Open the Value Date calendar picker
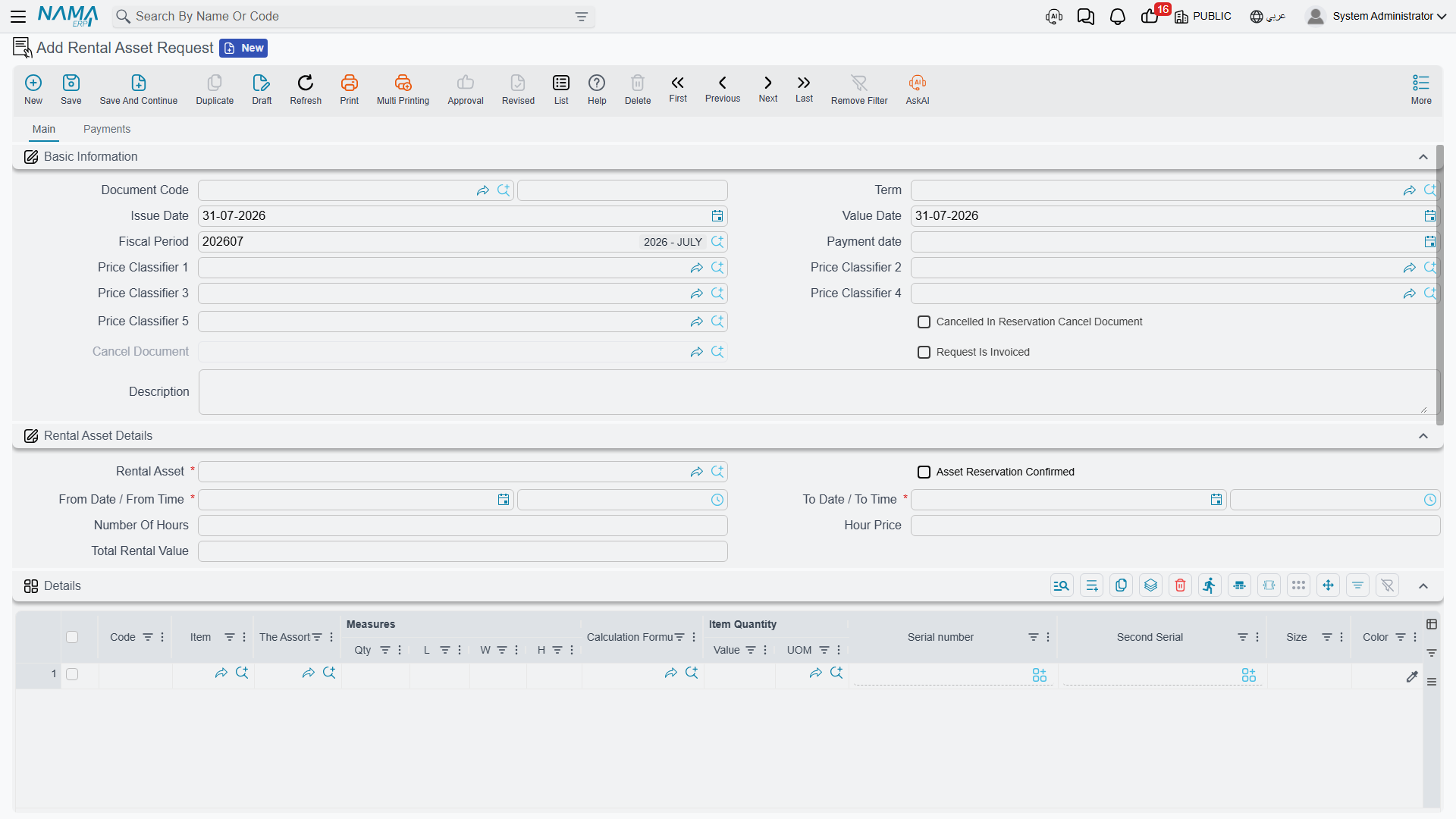 [1429, 216]
